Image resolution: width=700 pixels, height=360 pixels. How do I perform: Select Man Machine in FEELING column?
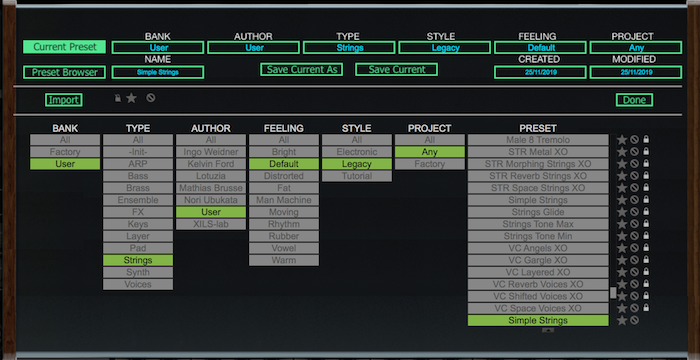pos(284,200)
